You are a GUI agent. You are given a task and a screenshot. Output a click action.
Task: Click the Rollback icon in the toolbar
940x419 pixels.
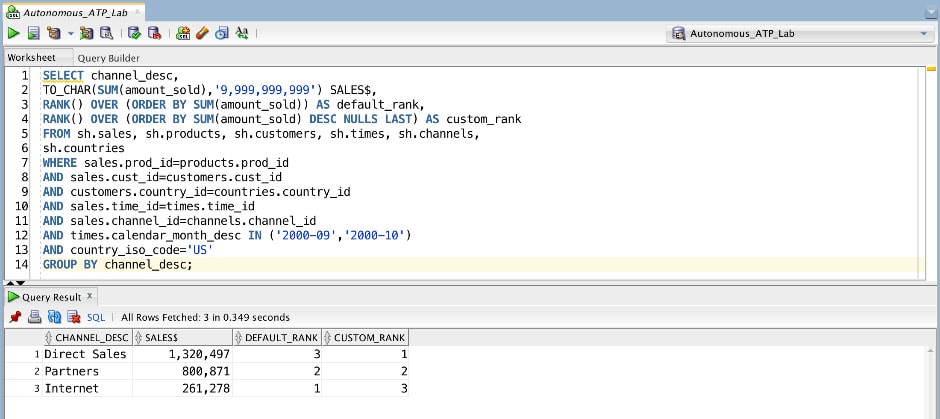click(x=155, y=33)
